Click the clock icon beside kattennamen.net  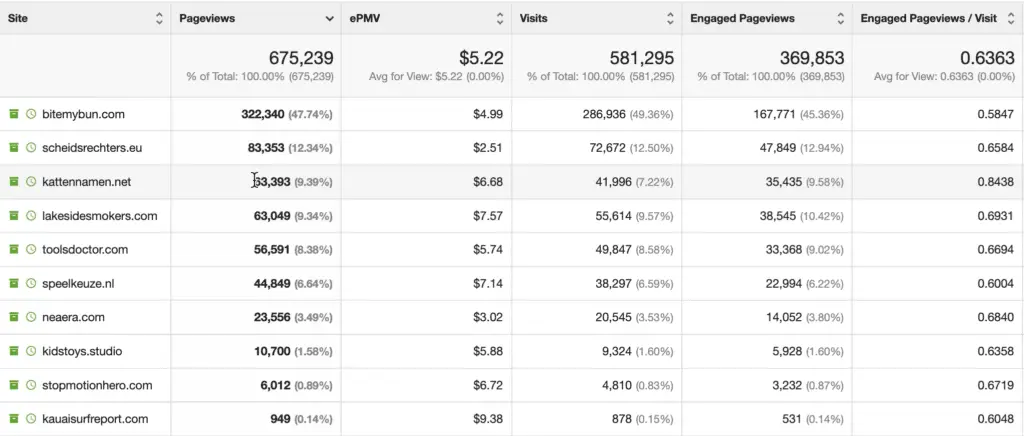(31, 181)
